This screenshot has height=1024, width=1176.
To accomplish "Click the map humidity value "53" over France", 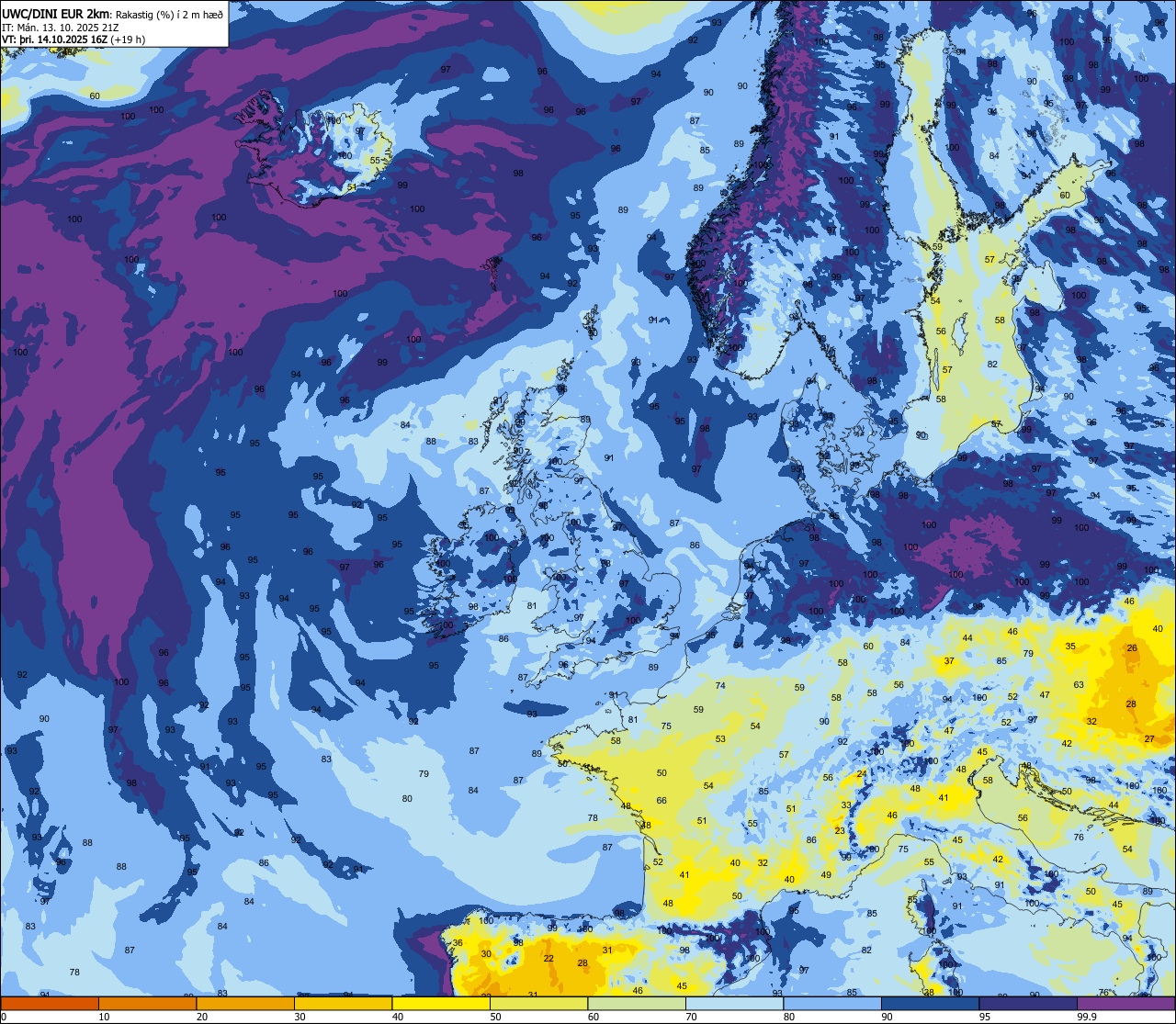I will tap(720, 738).
